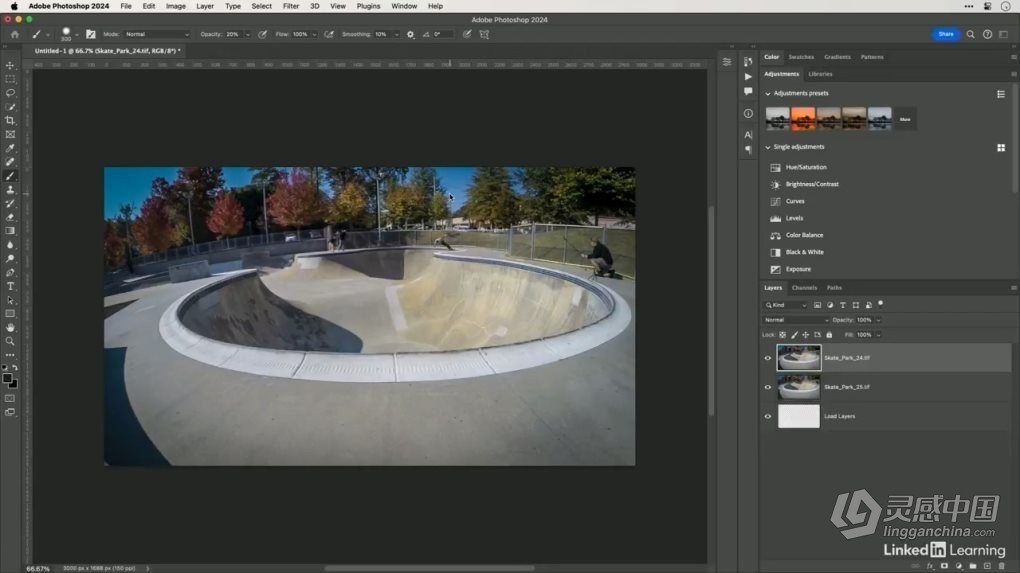
Task: Click More adjustment presets
Action: click(x=905, y=120)
